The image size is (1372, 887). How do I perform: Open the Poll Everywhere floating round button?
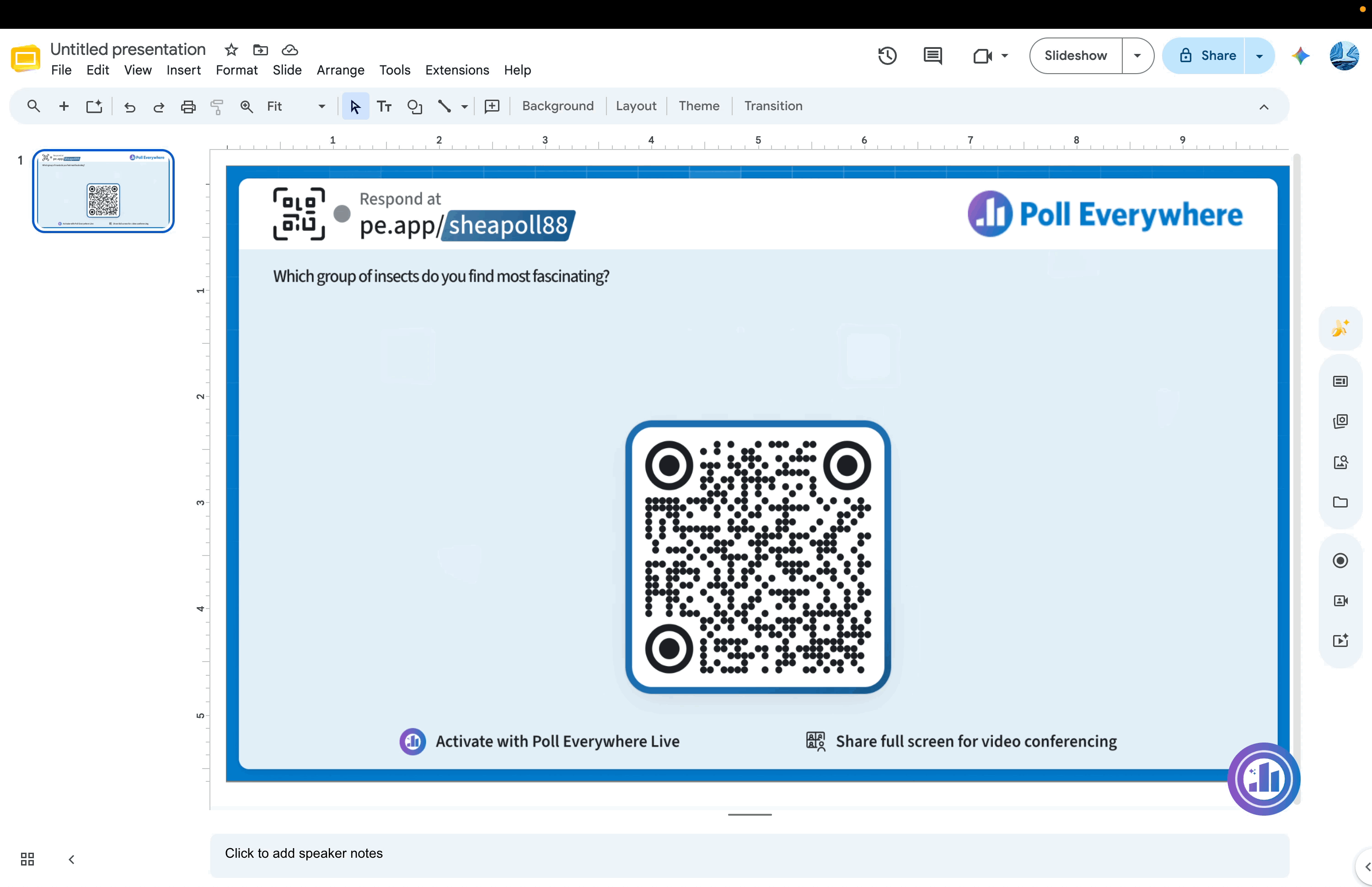click(1264, 779)
